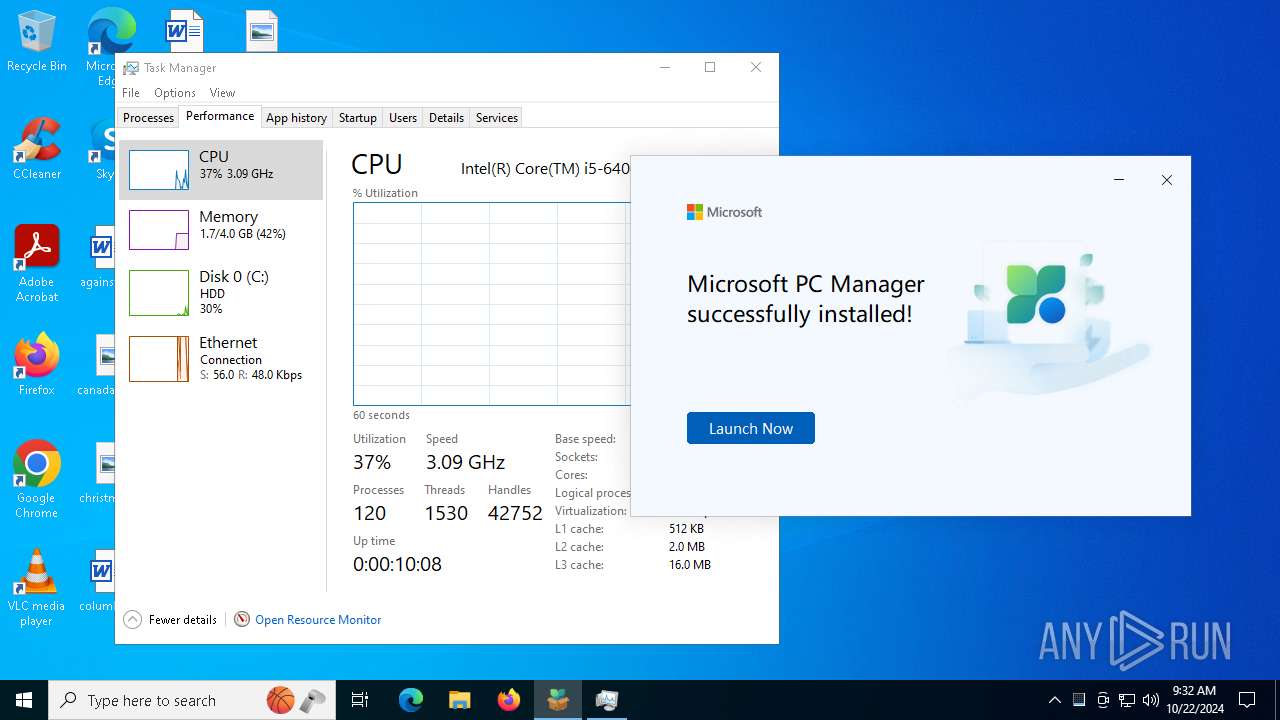Launch Edge from the taskbar
Image resolution: width=1280 pixels, height=720 pixels.
click(x=411, y=700)
